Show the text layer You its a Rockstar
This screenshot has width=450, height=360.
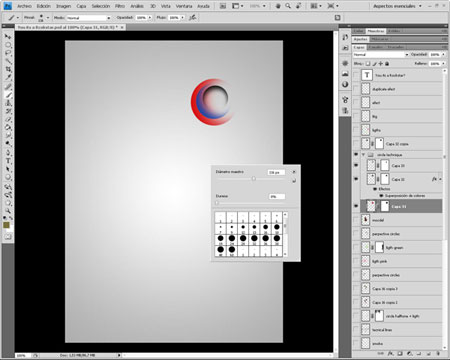(356, 75)
